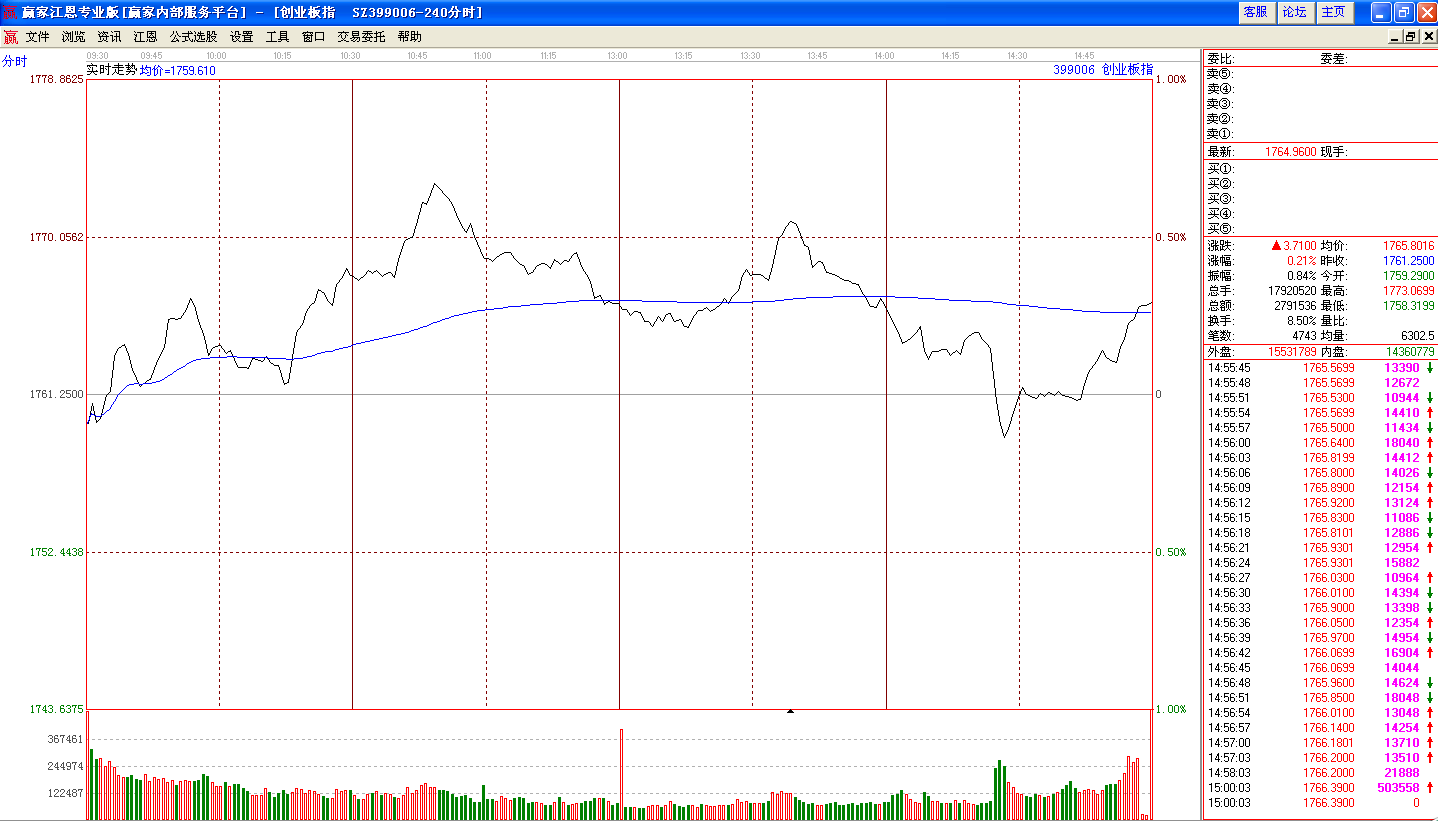Click the small black triangle marker under chart
1438x821 pixels.
click(790, 711)
